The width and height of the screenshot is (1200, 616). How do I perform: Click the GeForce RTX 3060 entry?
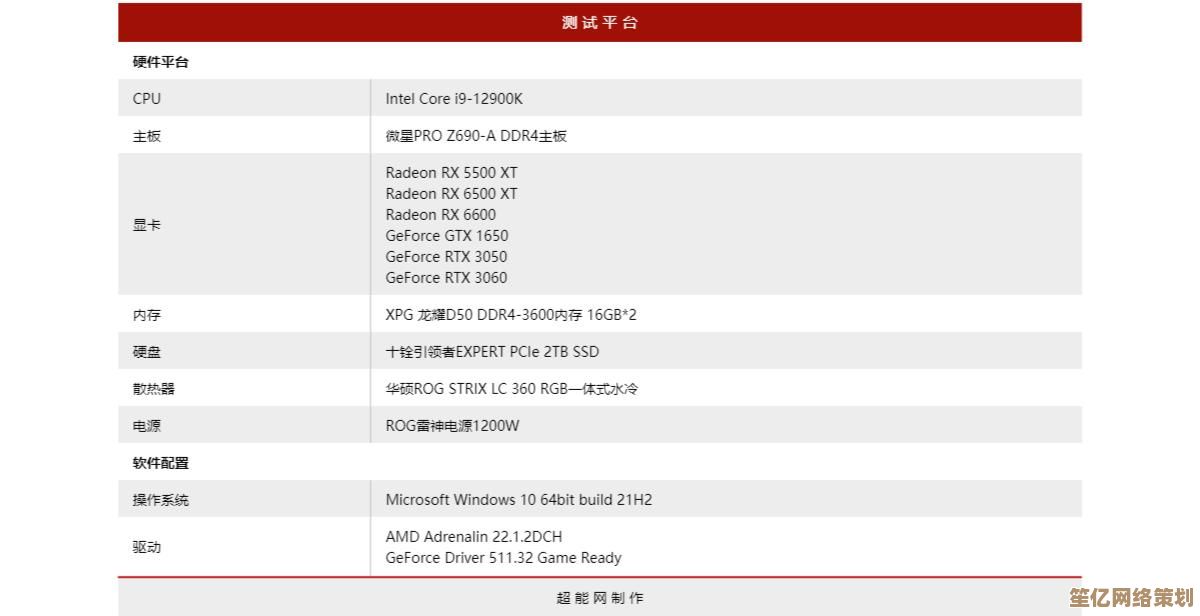447,277
